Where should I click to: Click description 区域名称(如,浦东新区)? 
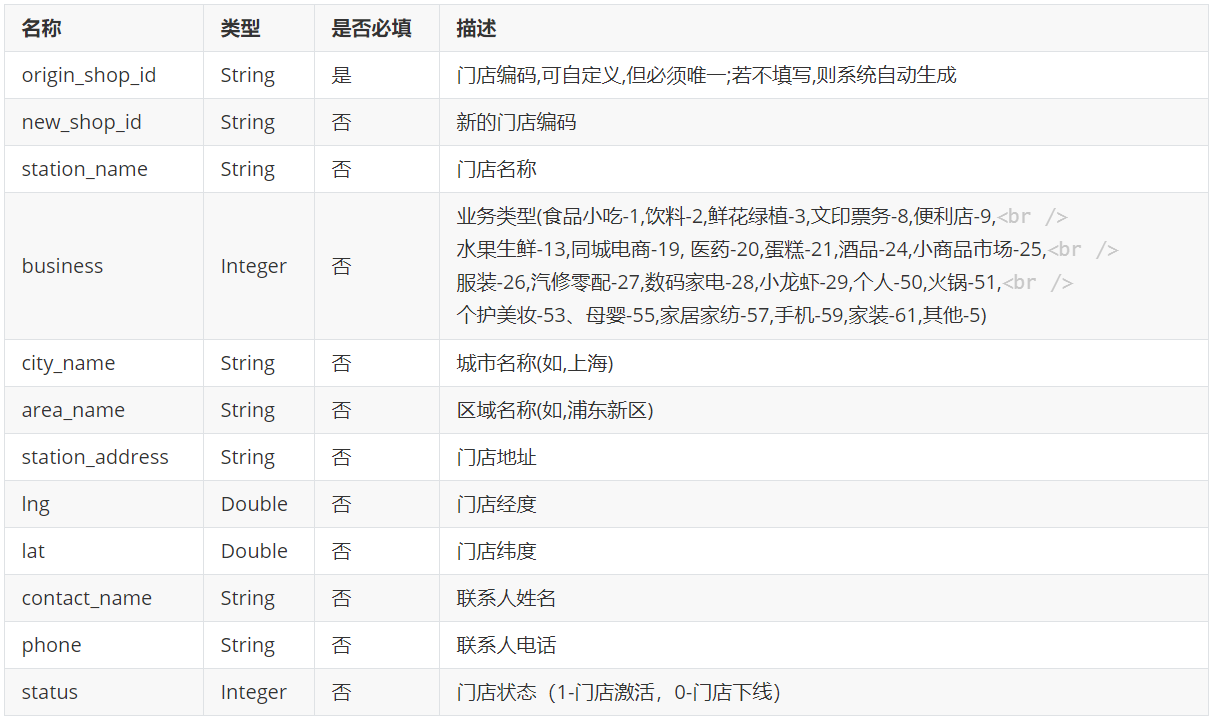(x=555, y=410)
